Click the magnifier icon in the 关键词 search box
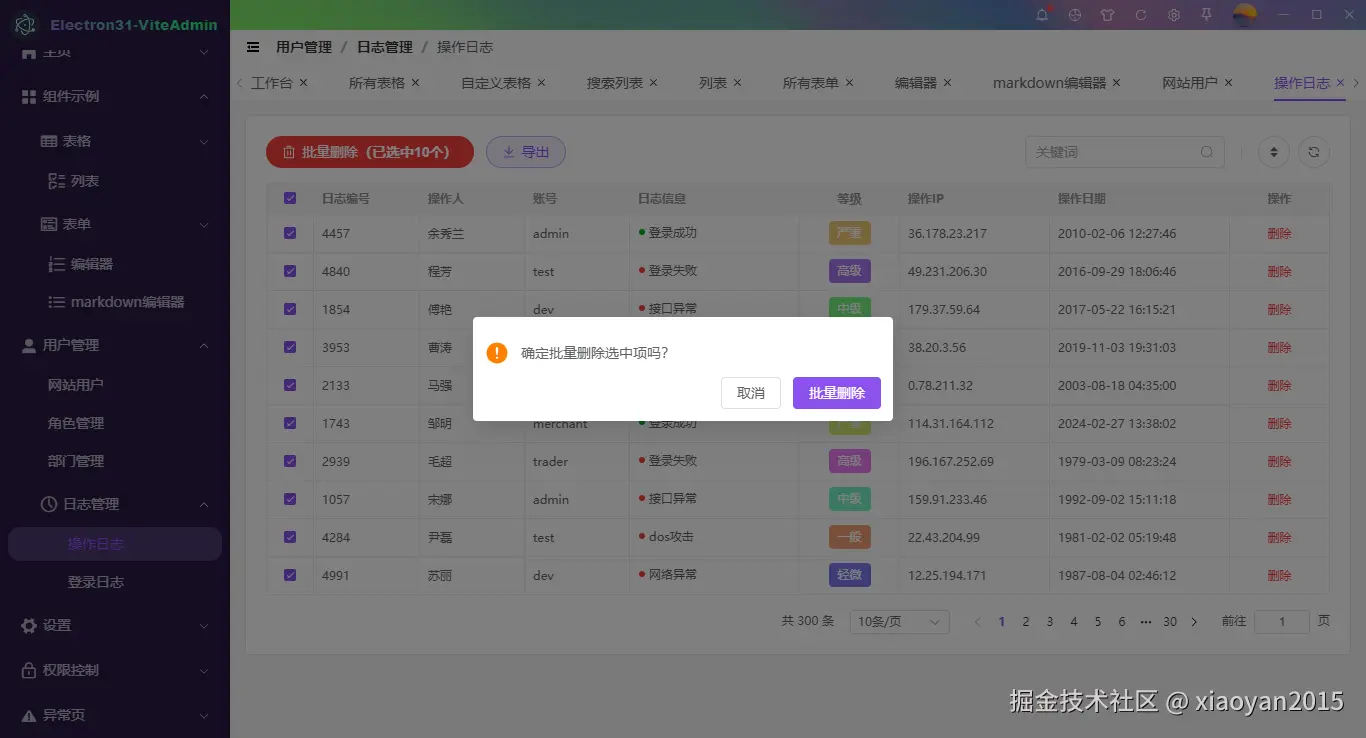Viewport: 1366px width, 738px height. click(1207, 152)
